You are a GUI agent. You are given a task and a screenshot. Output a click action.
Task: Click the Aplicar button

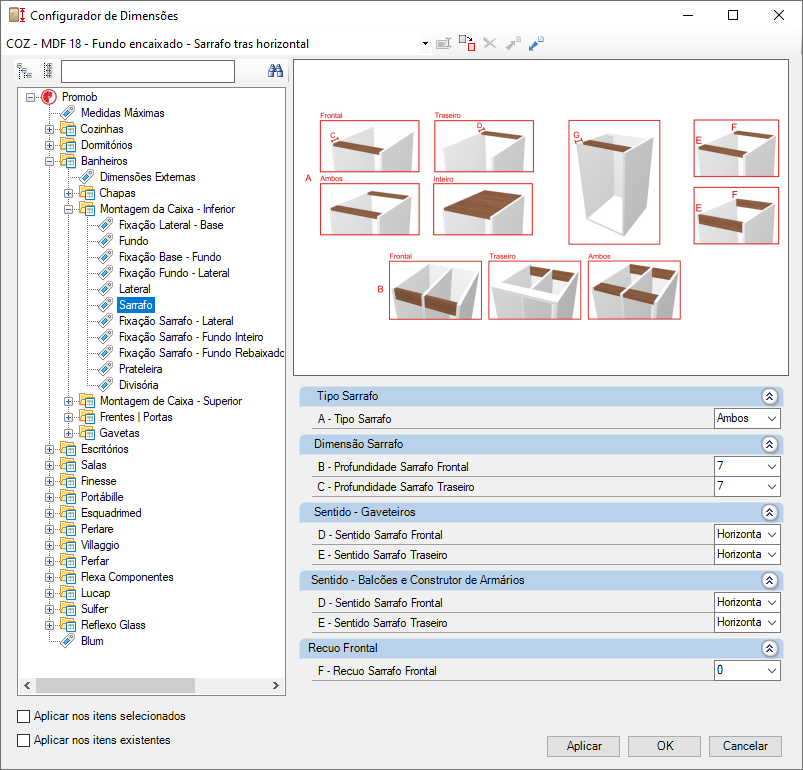583,746
